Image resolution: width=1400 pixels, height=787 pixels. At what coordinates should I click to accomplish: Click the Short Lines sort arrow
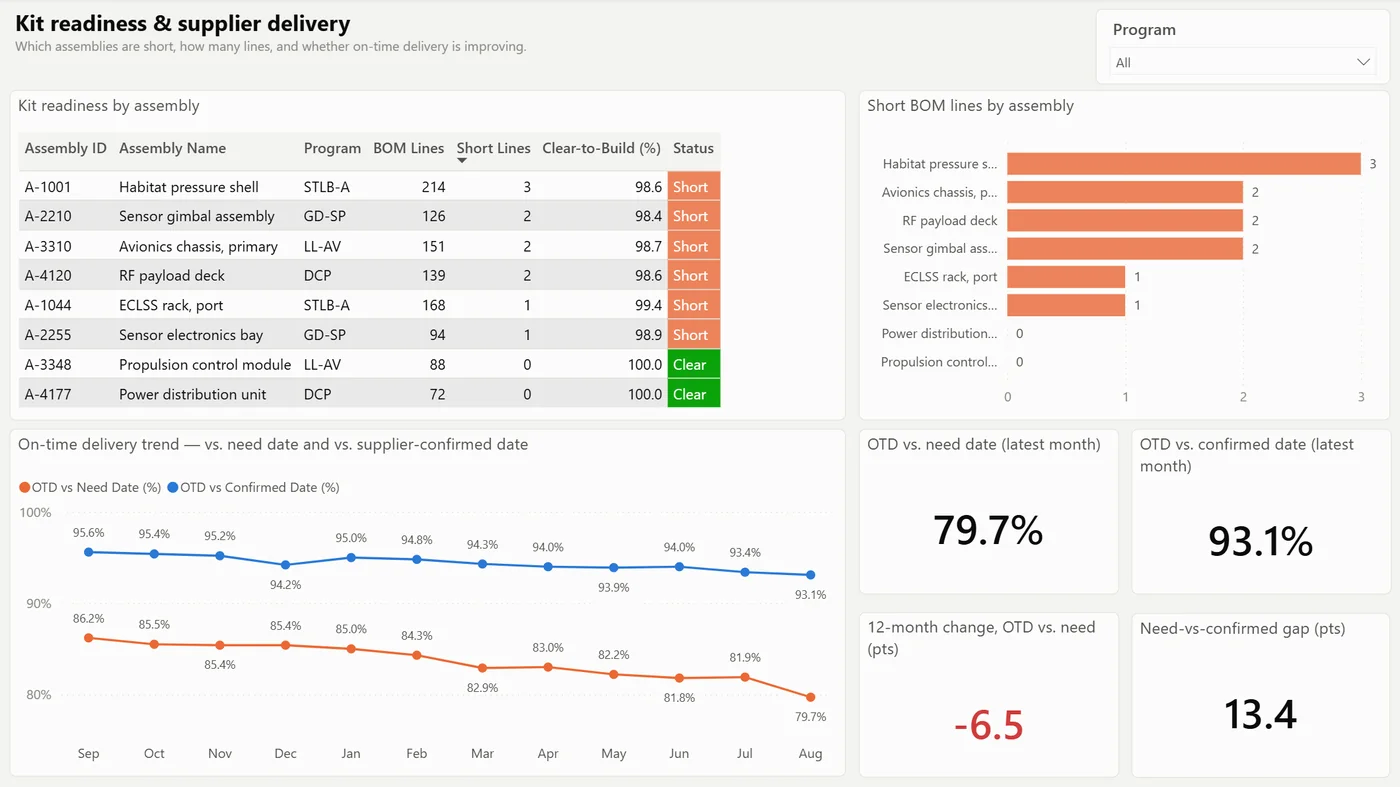coord(462,161)
